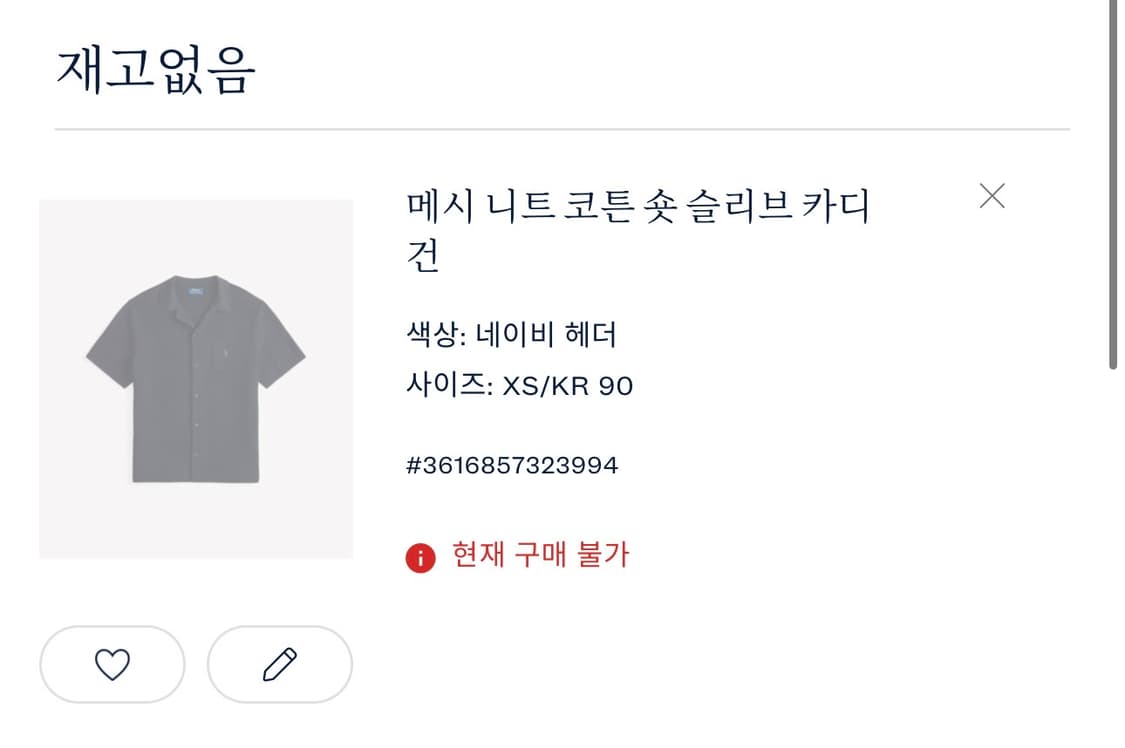
Task: Click the 현재 구매 불가 warning text
Action: [540, 555]
